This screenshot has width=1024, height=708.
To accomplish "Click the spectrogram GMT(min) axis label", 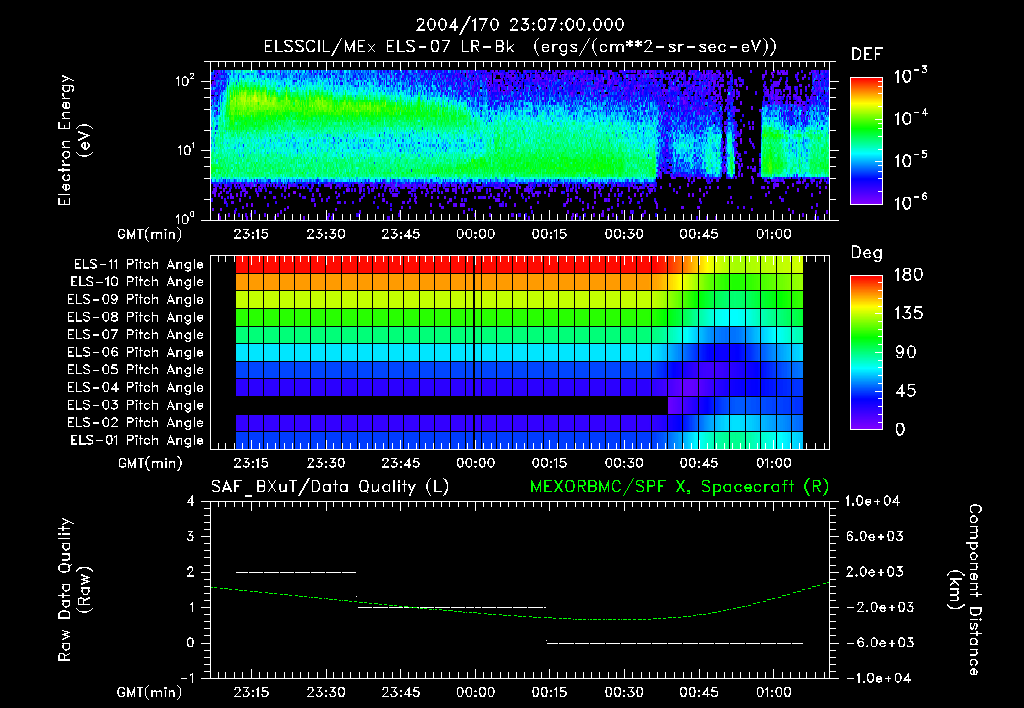I will coord(150,234).
